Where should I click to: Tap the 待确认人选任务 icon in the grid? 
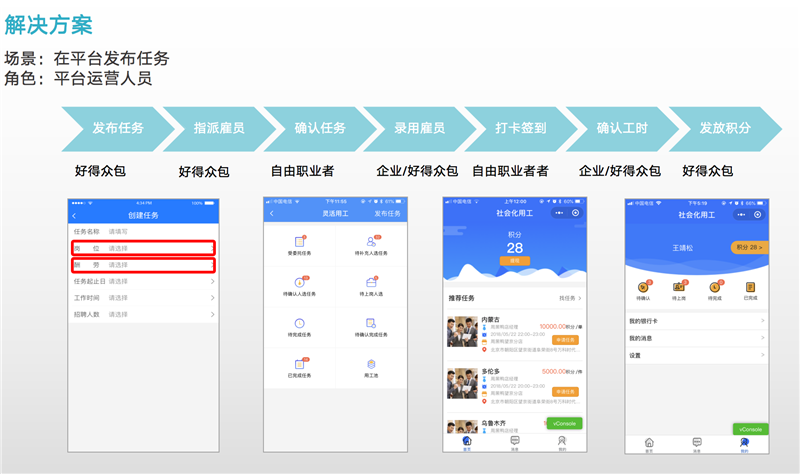click(x=299, y=282)
